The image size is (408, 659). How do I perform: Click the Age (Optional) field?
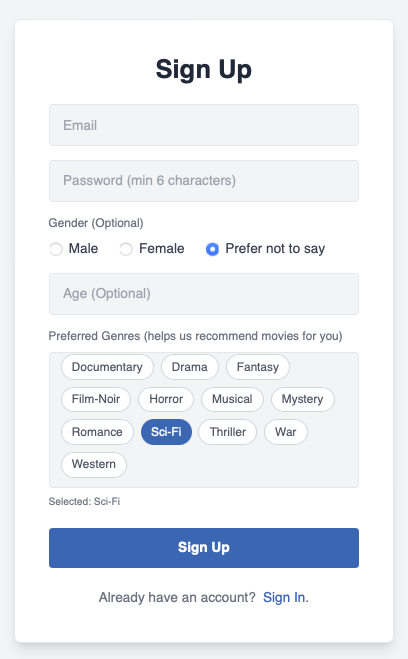click(204, 294)
